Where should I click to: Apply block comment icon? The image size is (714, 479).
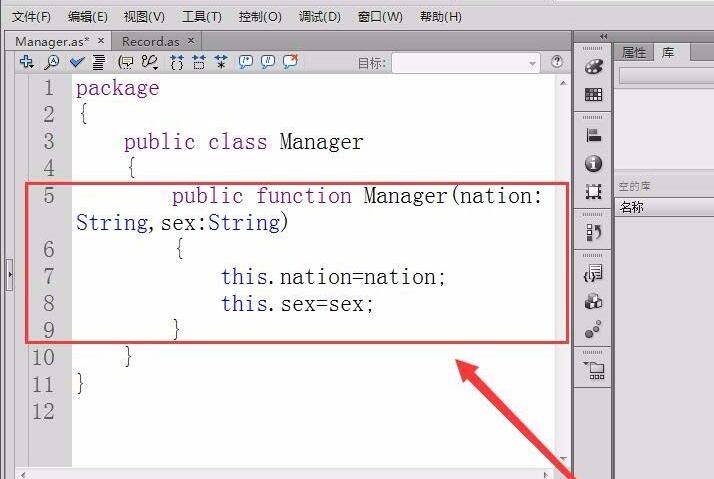pos(246,61)
